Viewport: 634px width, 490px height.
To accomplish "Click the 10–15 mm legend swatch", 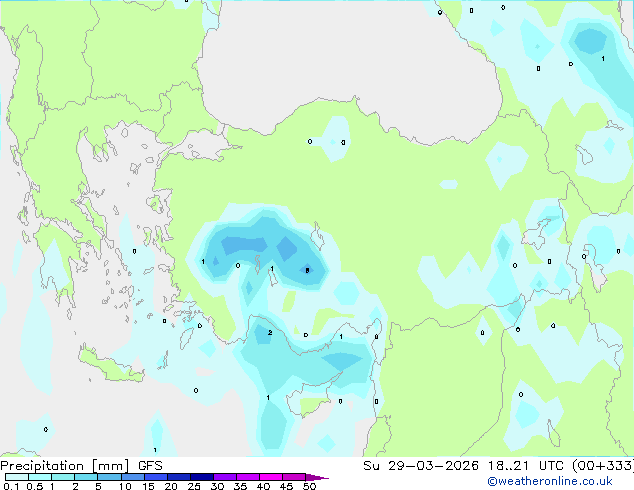I will point(132,477).
